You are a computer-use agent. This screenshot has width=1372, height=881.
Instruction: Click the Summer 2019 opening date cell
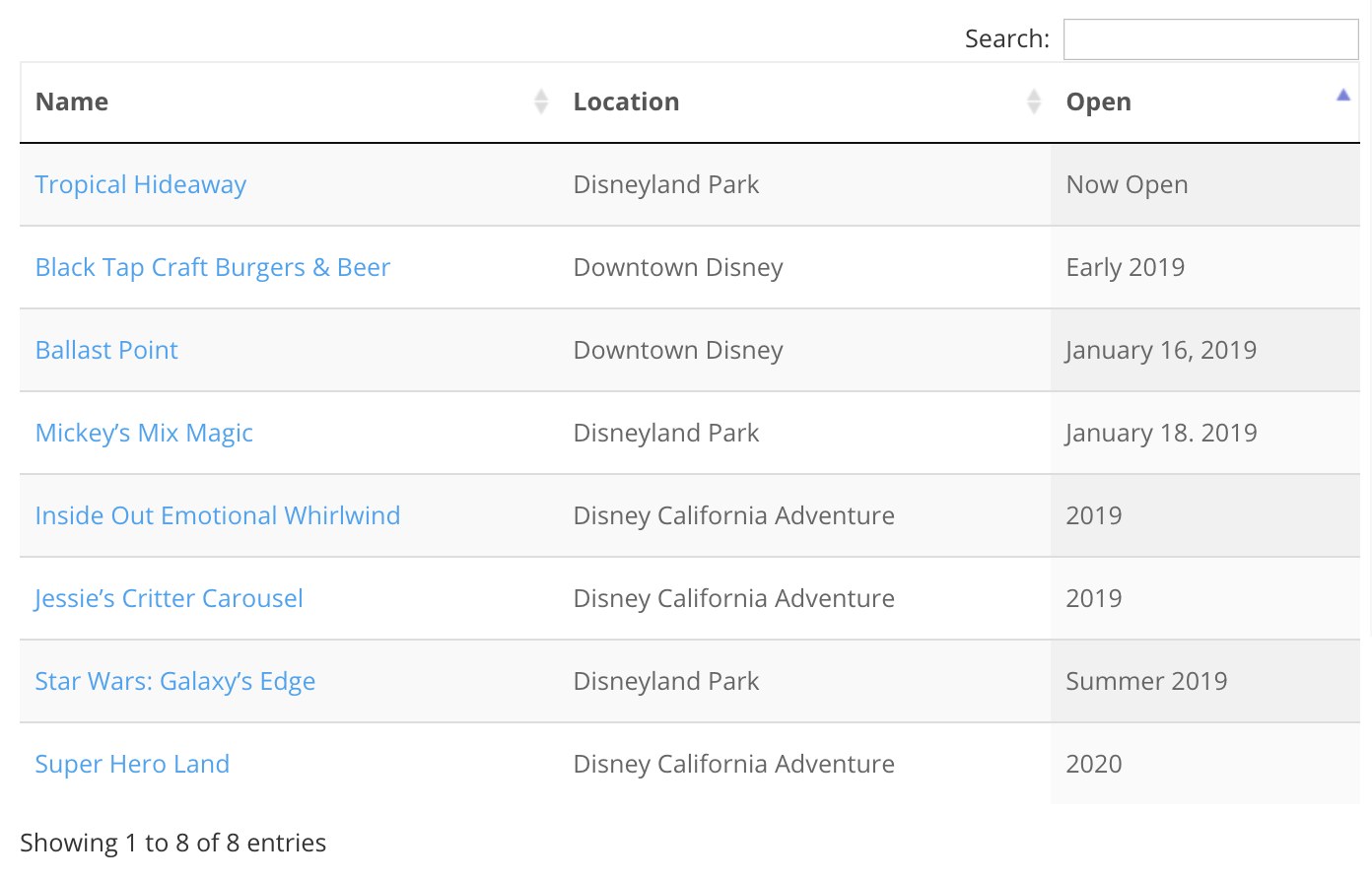[1146, 682]
